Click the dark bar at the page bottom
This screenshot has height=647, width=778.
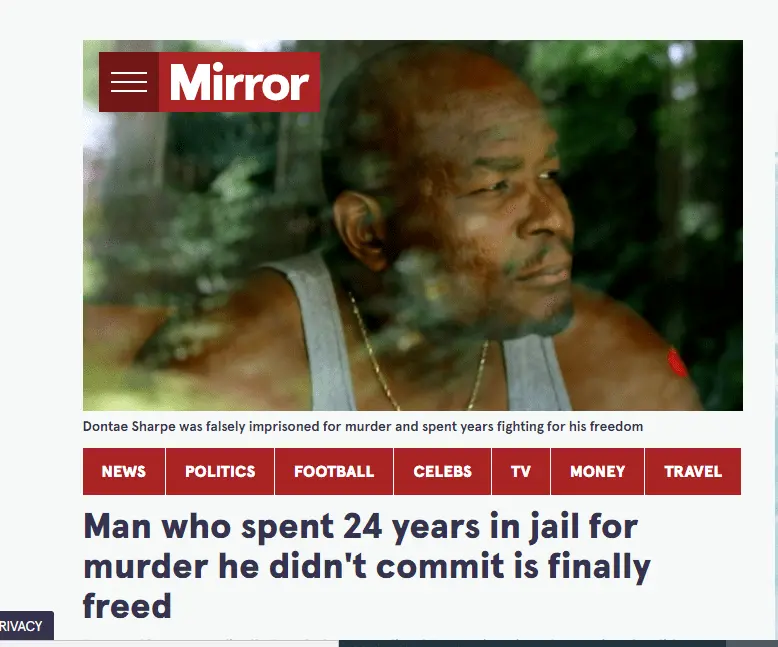click(x=558, y=644)
